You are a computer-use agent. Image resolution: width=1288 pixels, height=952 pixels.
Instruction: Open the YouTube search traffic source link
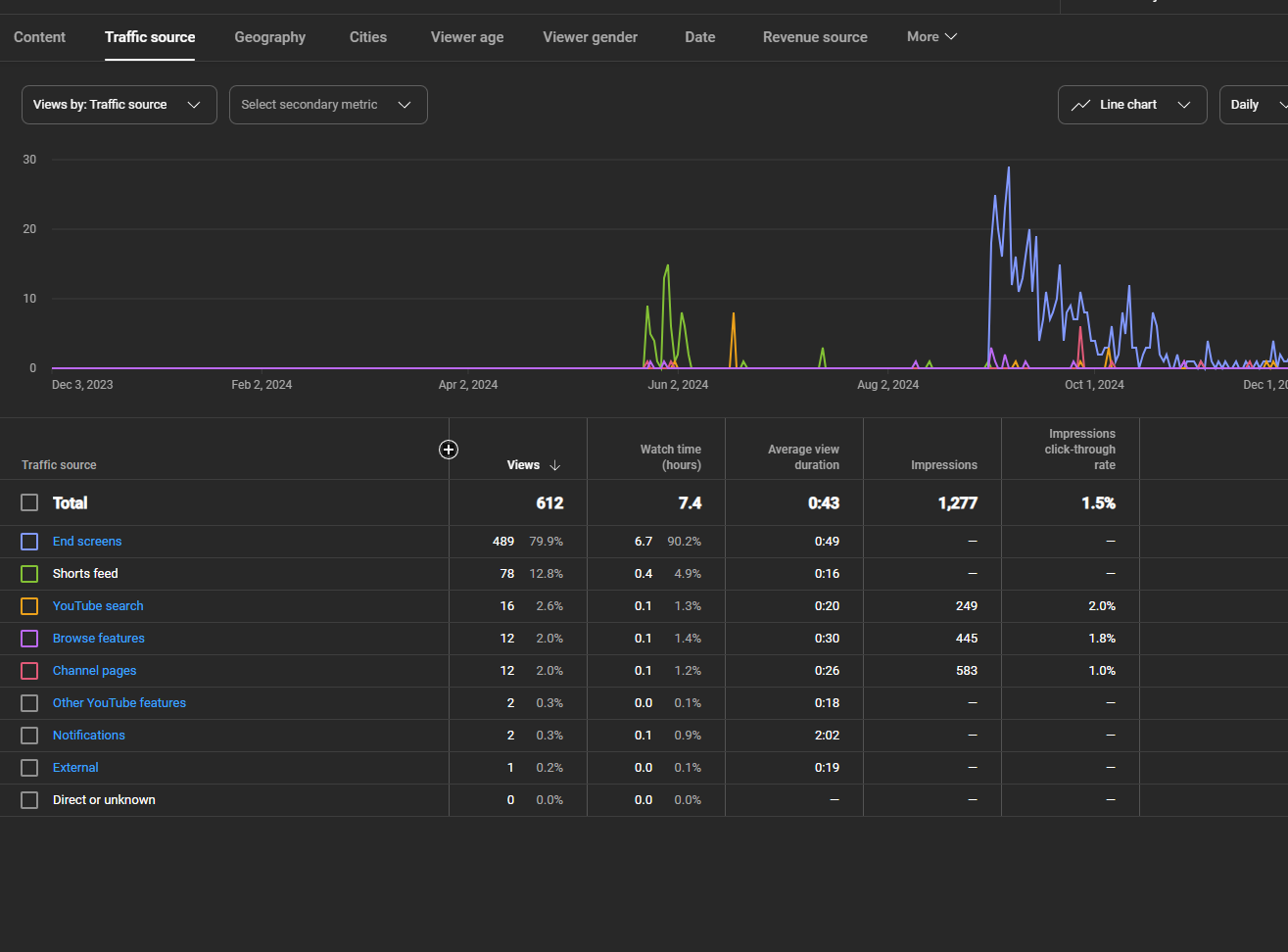[x=98, y=606]
